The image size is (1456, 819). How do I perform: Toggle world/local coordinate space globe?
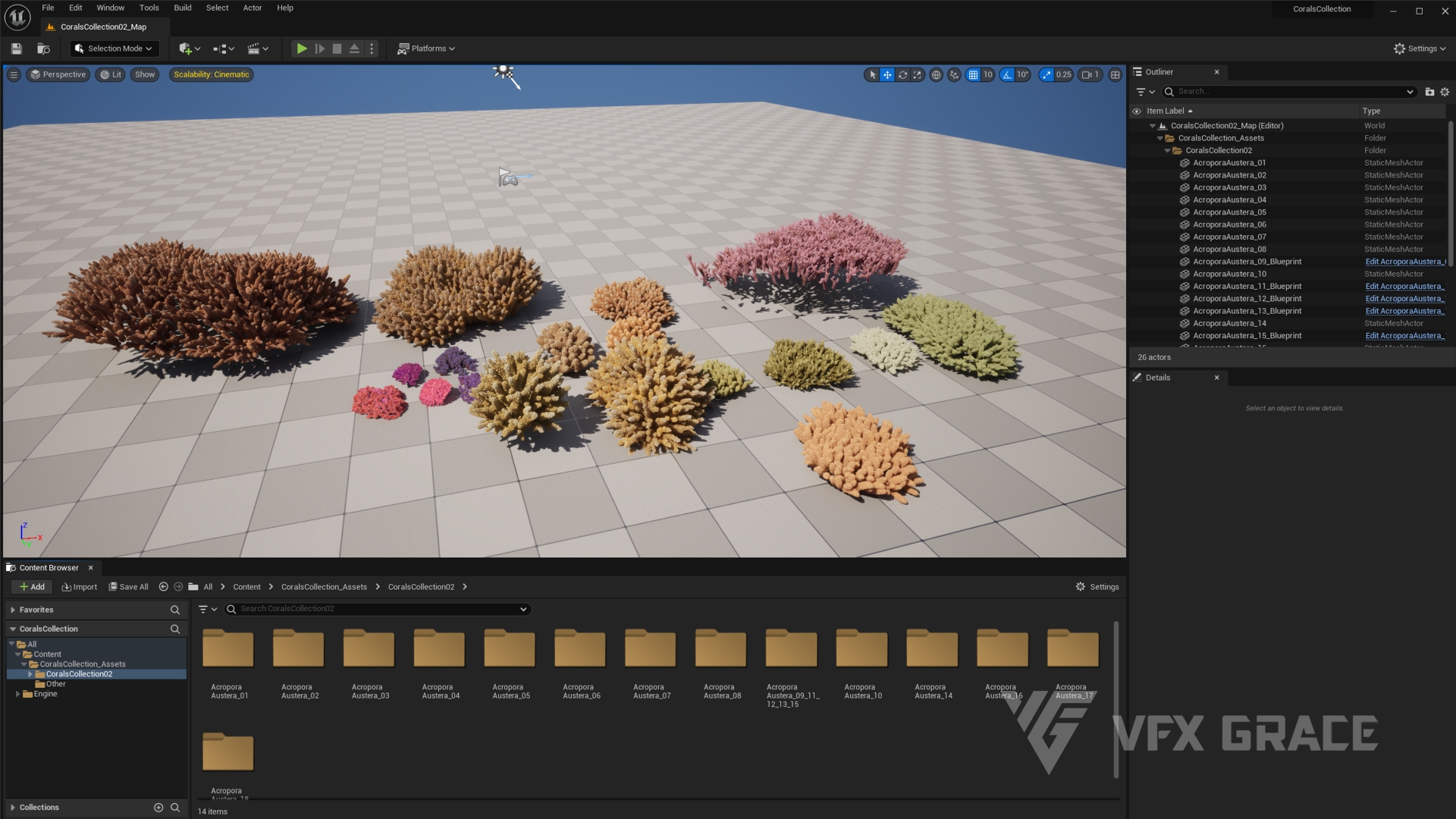937,74
